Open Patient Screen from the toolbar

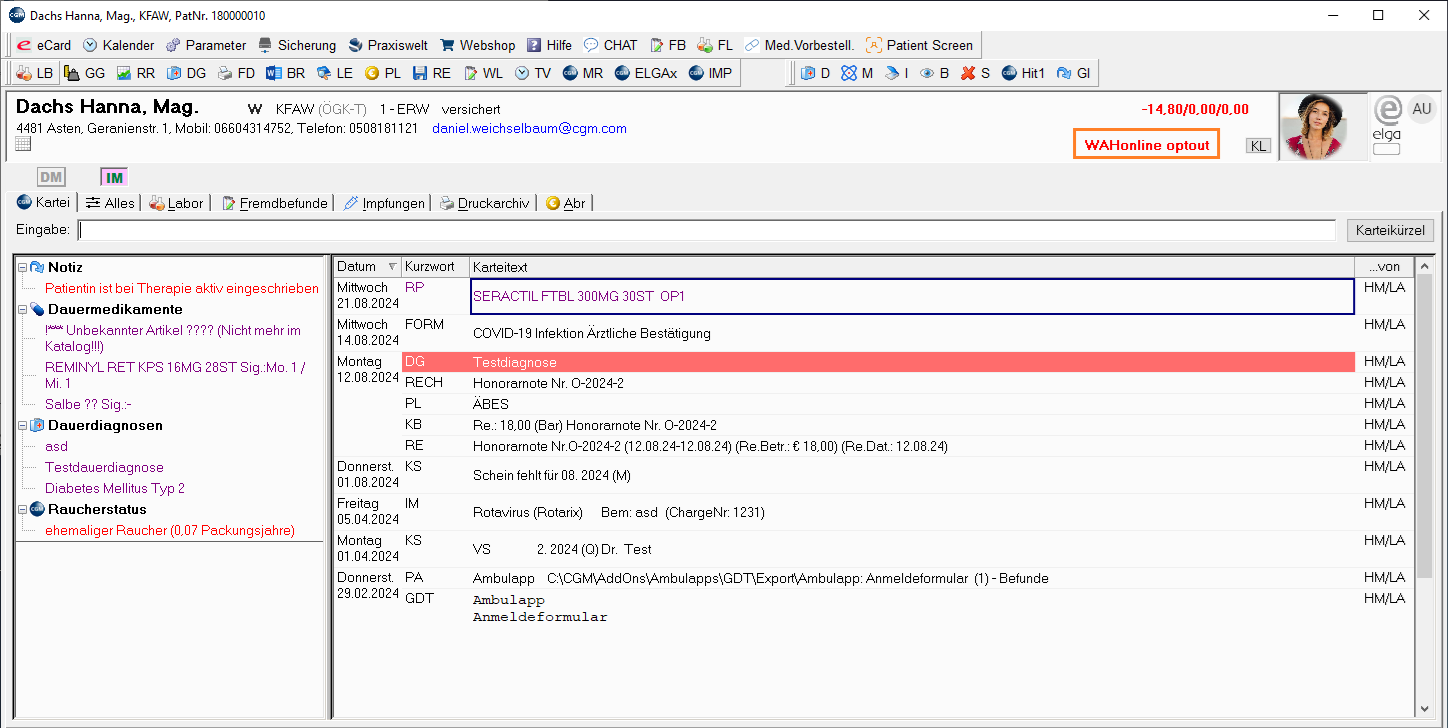click(x=919, y=45)
